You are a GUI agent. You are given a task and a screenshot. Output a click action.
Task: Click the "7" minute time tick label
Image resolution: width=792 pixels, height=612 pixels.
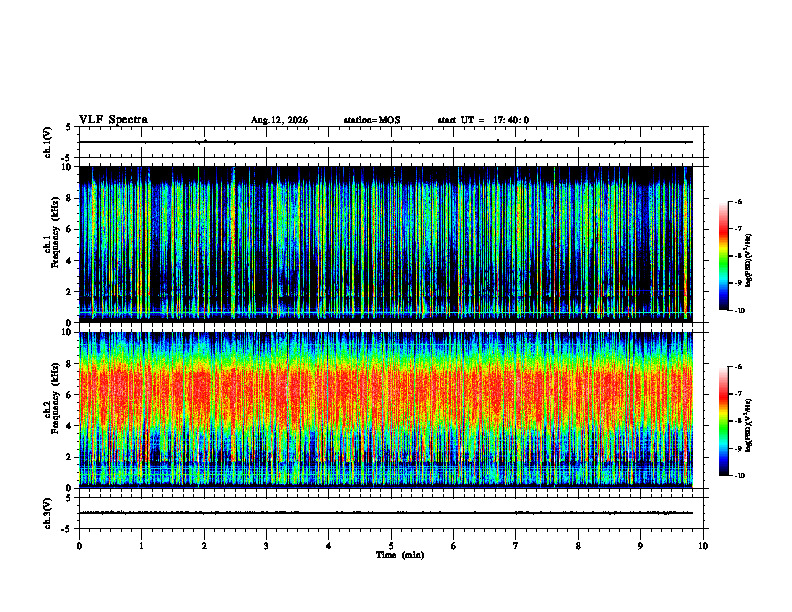(516, 546)
